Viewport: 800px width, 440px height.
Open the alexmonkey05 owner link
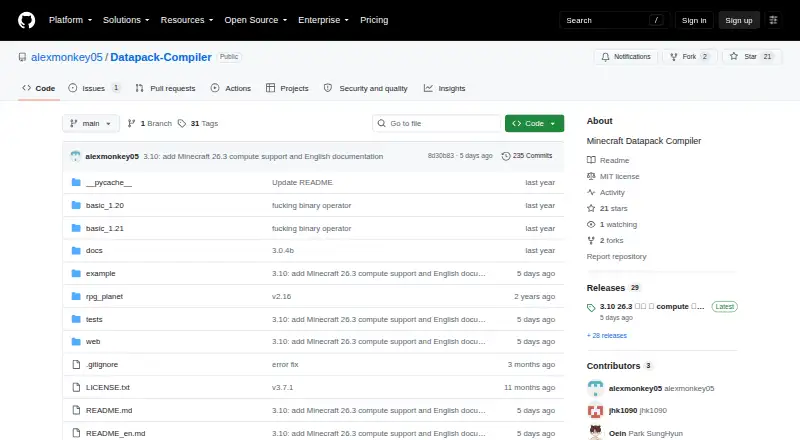coord(67,57)
